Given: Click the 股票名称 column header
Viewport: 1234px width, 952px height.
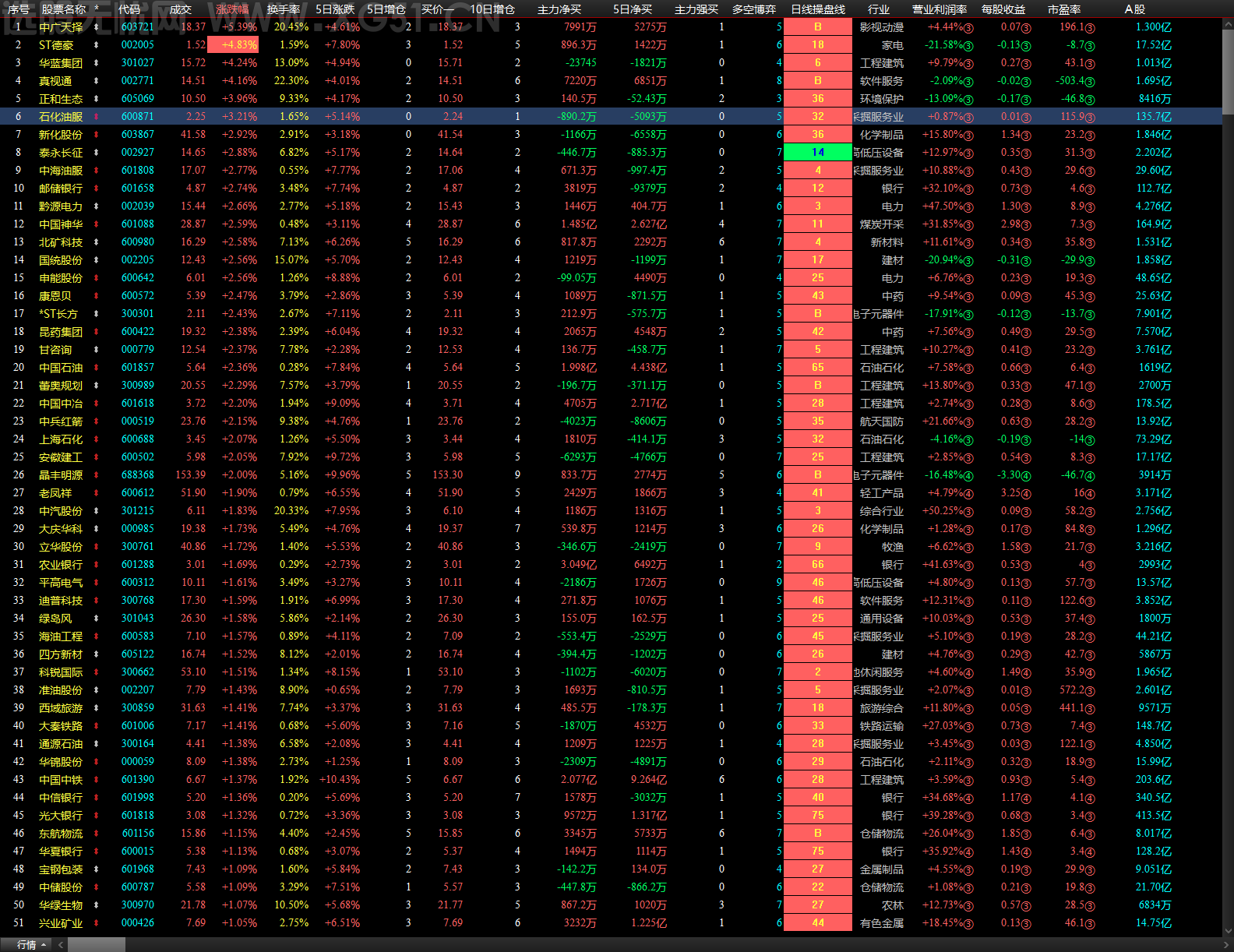Looking at the screenshot, I should (x=64, y=9).
